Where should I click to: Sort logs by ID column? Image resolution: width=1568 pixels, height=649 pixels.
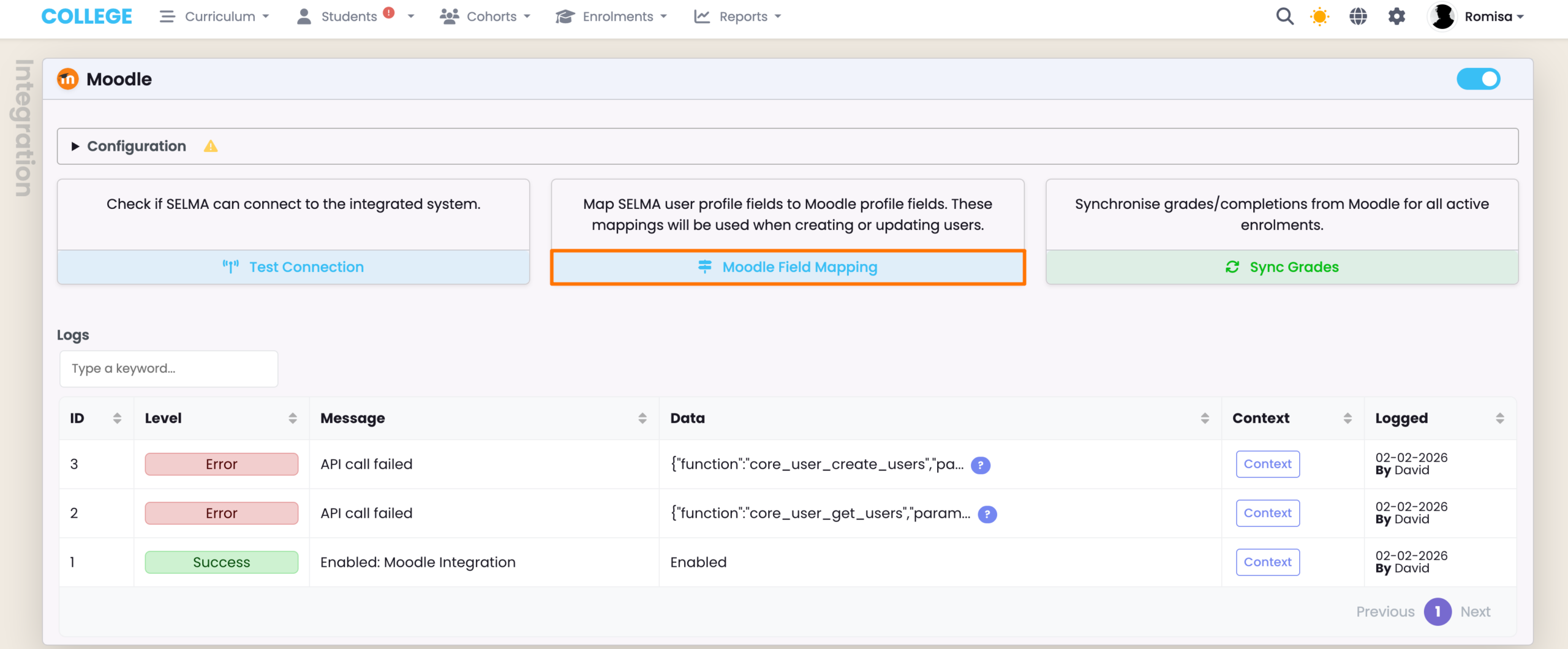click(116, 419)
